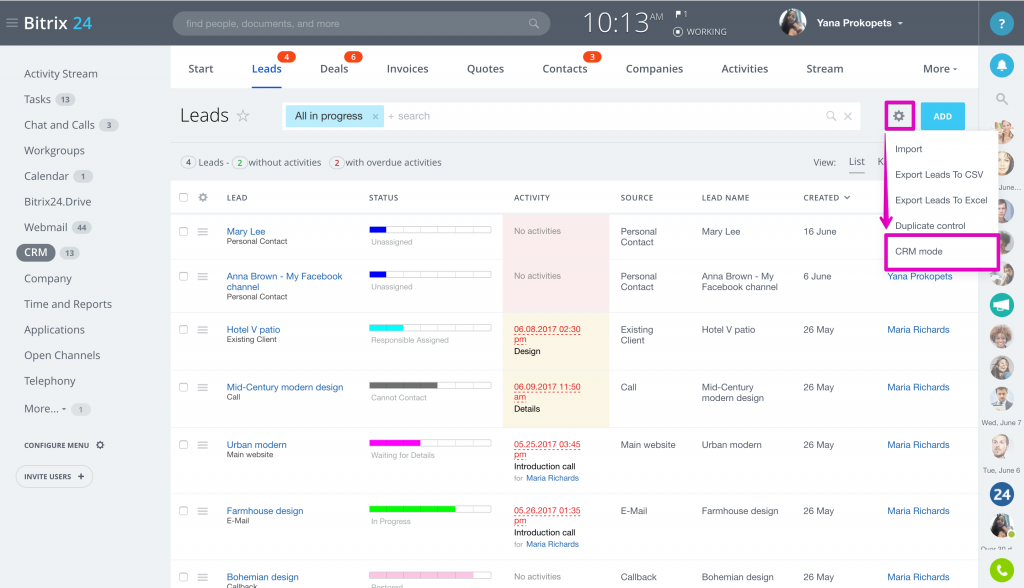Open Tasks in the left sidebar

point(37,99)
